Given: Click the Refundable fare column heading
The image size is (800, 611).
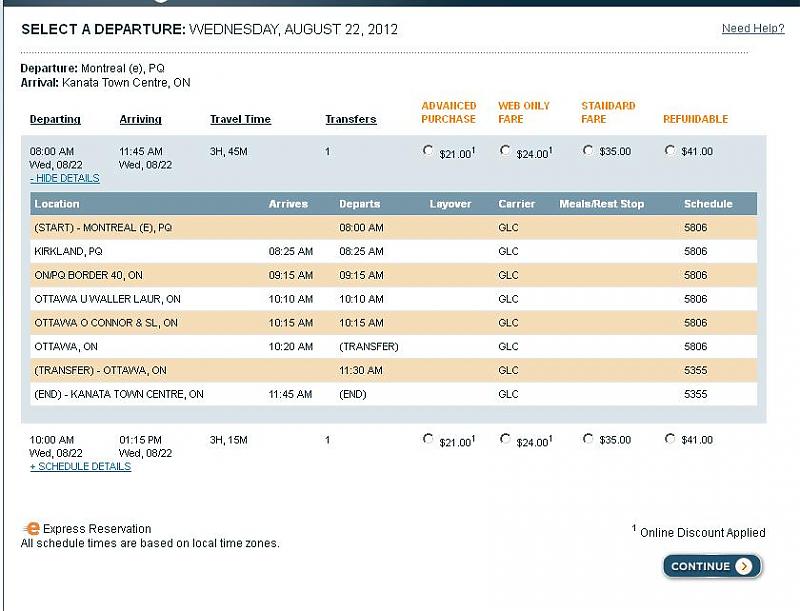Looking at the screenshot, I should click(695, 119).
